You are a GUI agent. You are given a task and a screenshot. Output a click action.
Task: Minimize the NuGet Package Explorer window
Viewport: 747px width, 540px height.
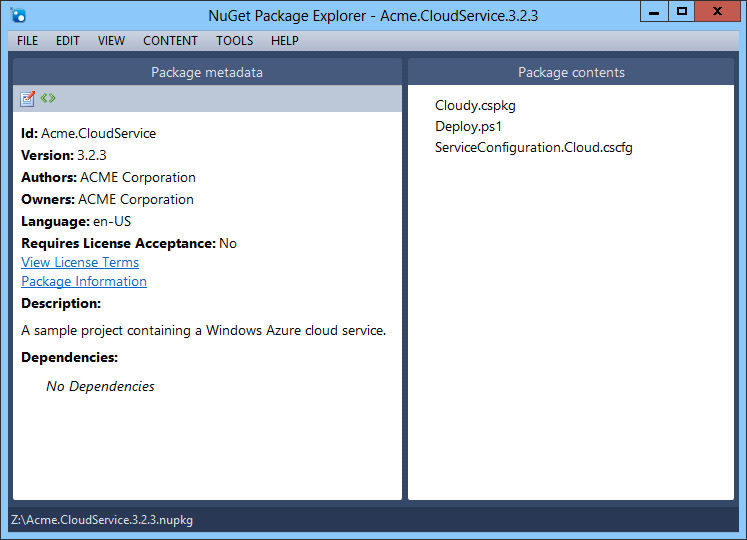point(654,11)
